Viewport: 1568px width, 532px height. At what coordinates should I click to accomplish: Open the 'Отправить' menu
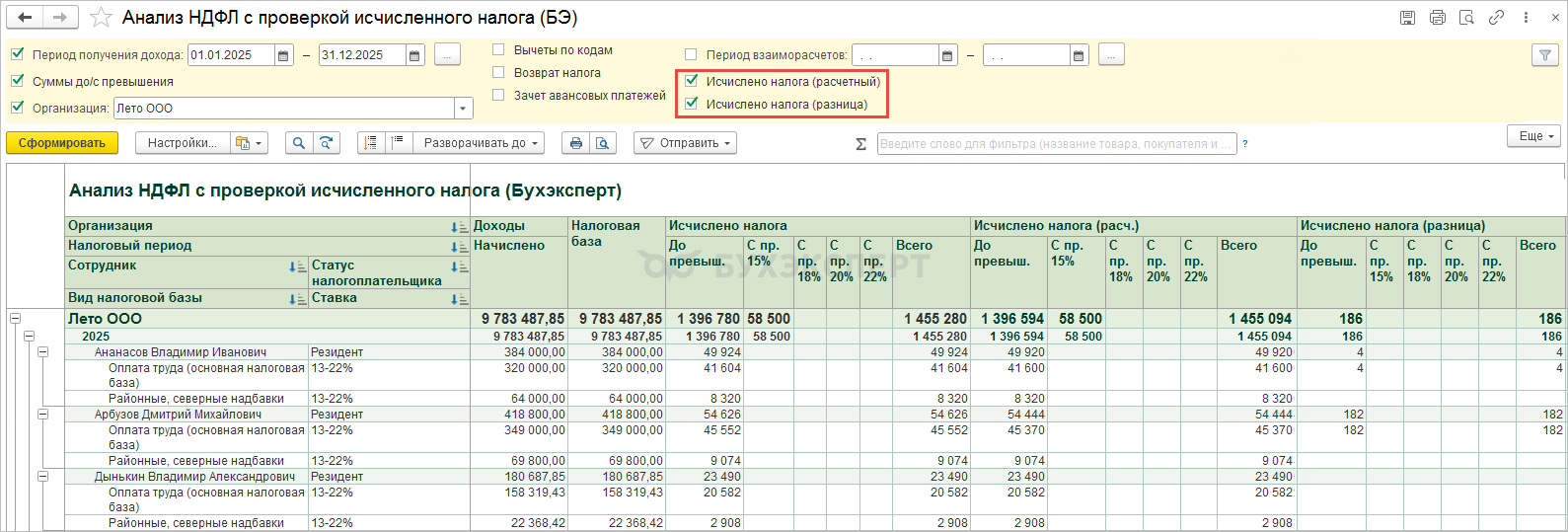click(x=686, y=143)
